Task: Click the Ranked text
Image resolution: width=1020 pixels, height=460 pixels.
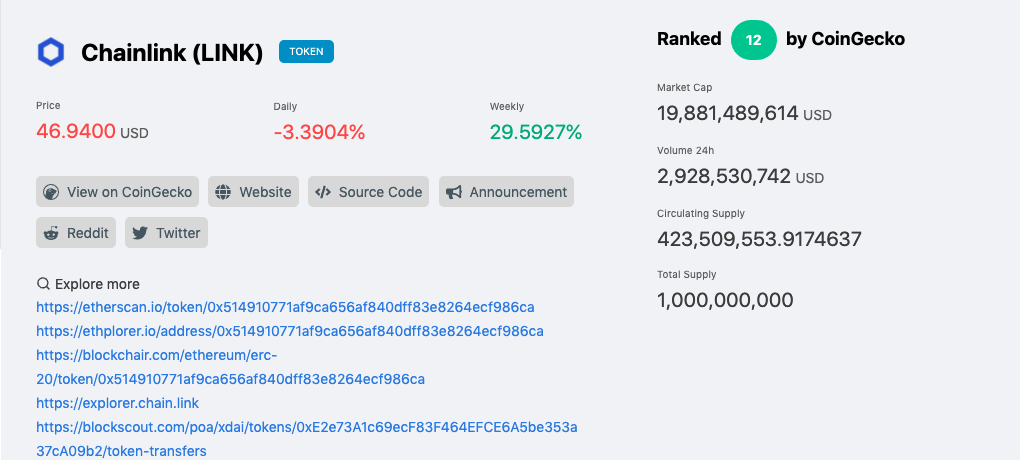Action: pos(689,39)
